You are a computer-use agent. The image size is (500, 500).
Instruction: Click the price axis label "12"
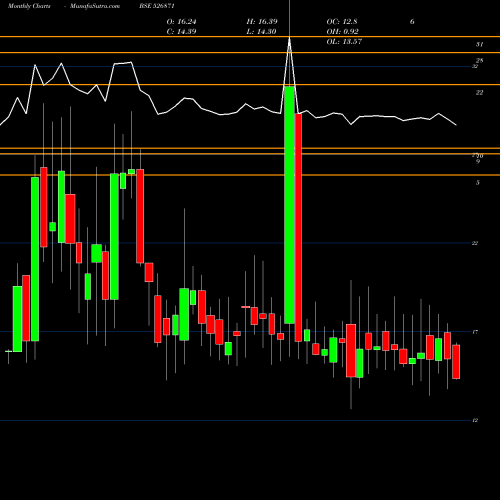pyautogui.click(x=475, y=420)
